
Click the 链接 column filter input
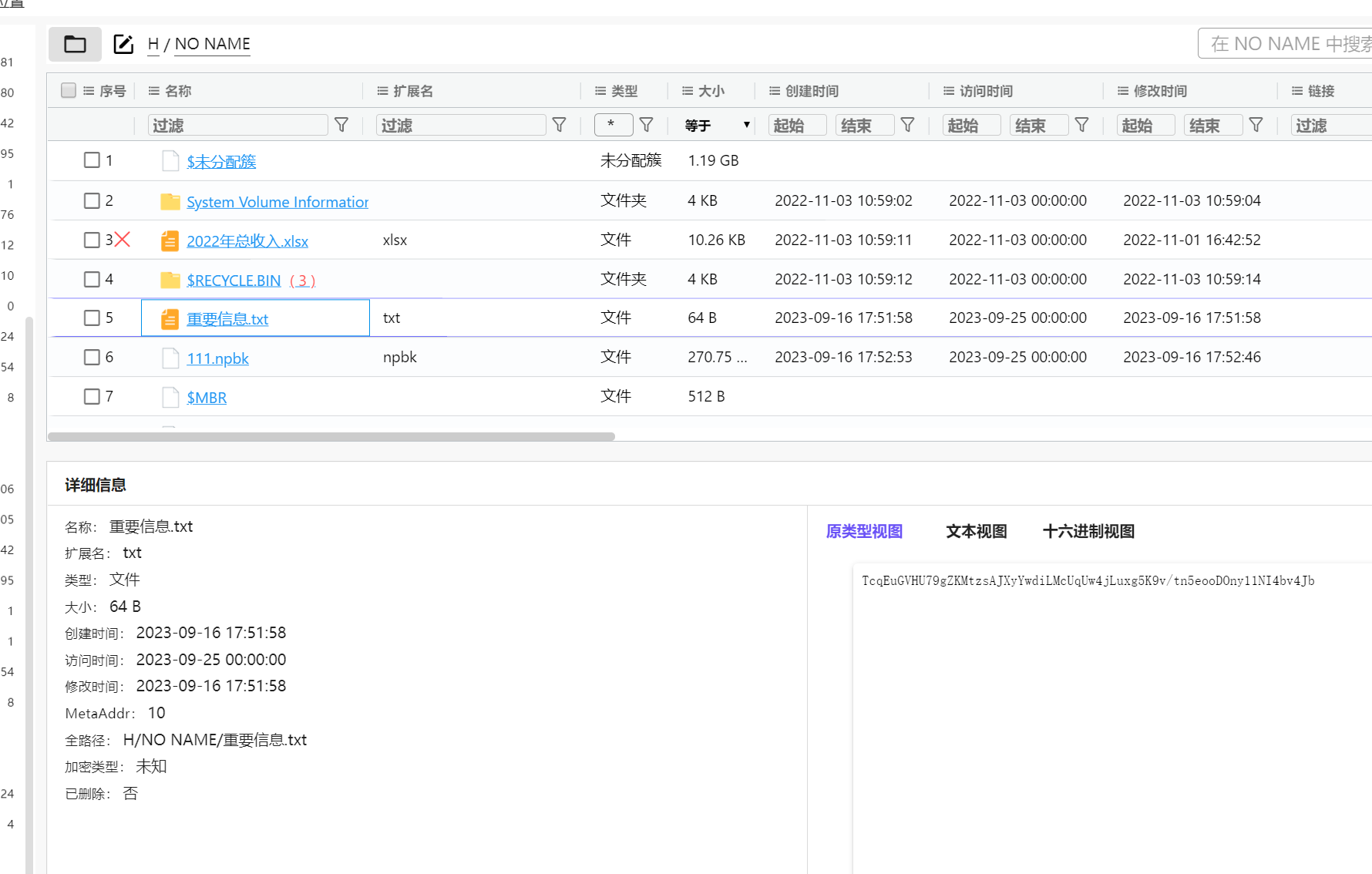coord(1331,125)
